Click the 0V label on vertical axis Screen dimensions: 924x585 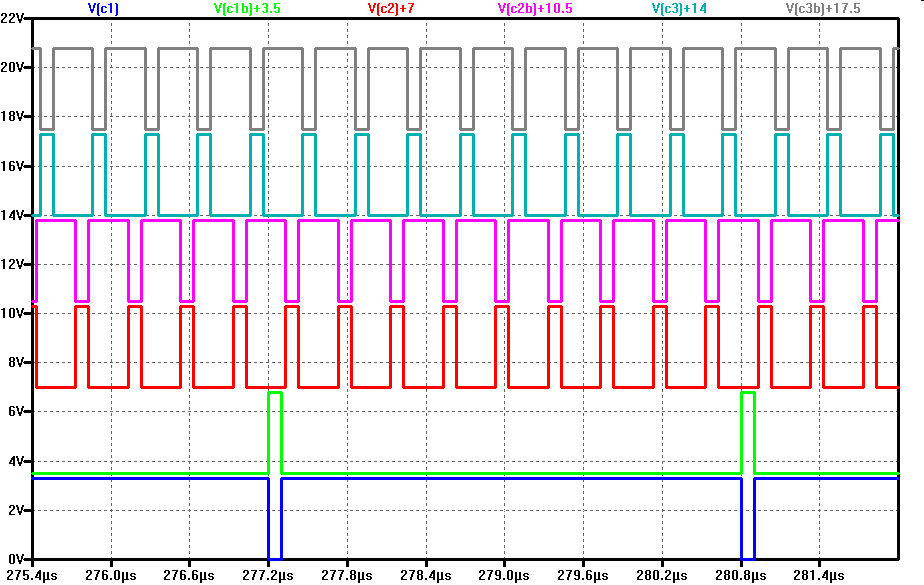pyautogui.click(x=18, y=558)
